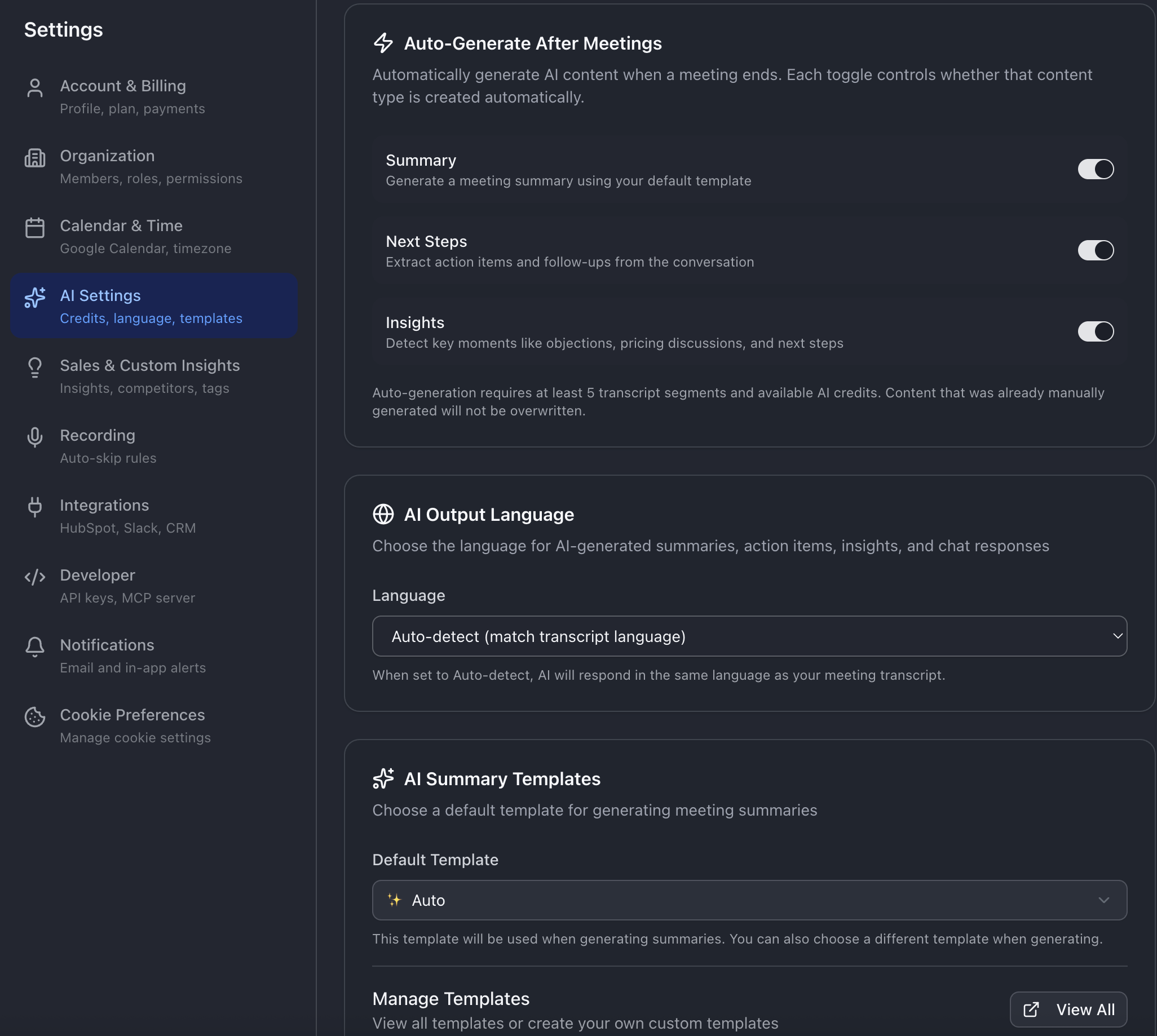
Task: Click the Recording microphone icon
Action: coord(35,437)
